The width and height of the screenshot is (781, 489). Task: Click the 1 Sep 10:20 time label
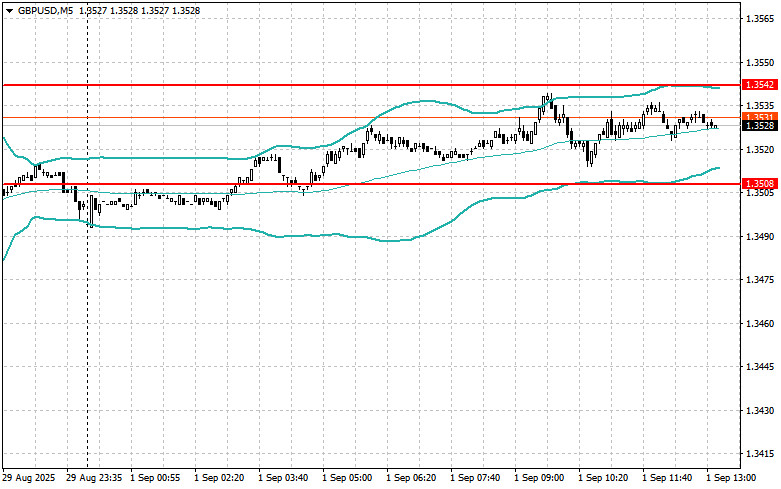pos(603,478)
